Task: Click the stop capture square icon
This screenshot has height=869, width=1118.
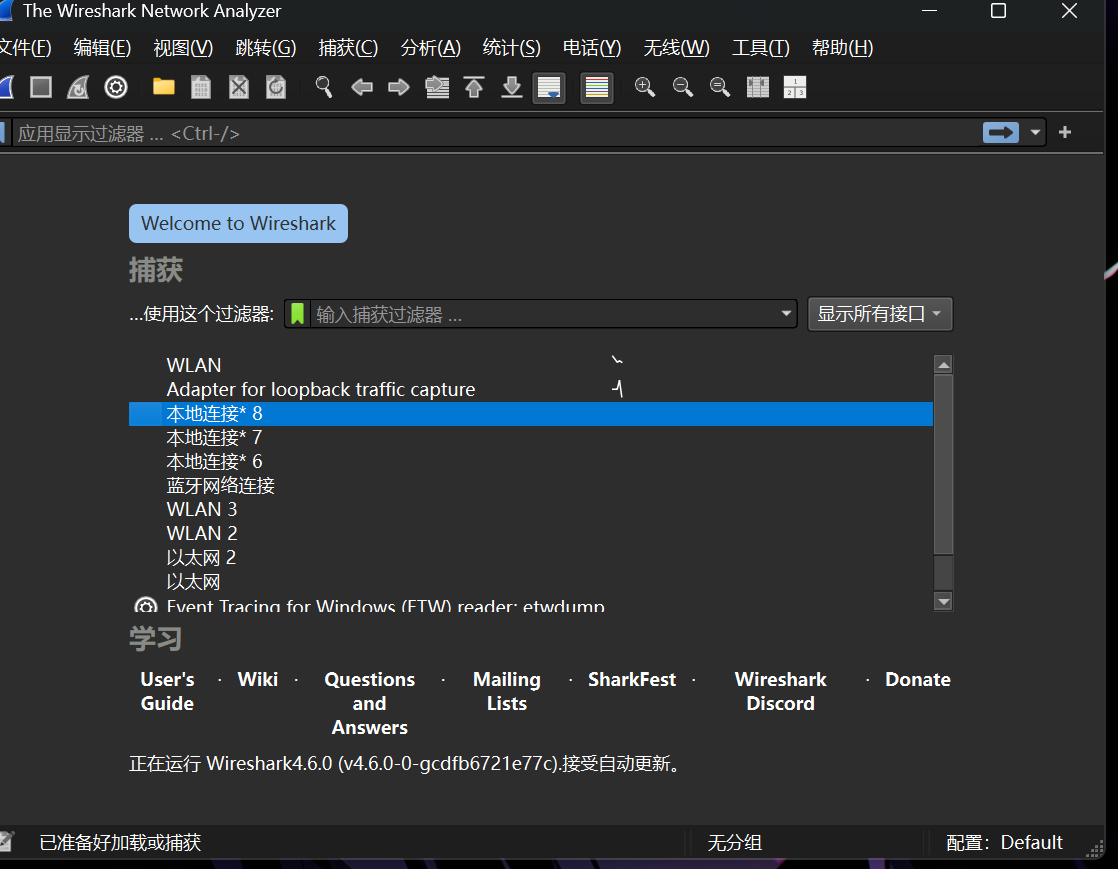Action: [41, 88]
